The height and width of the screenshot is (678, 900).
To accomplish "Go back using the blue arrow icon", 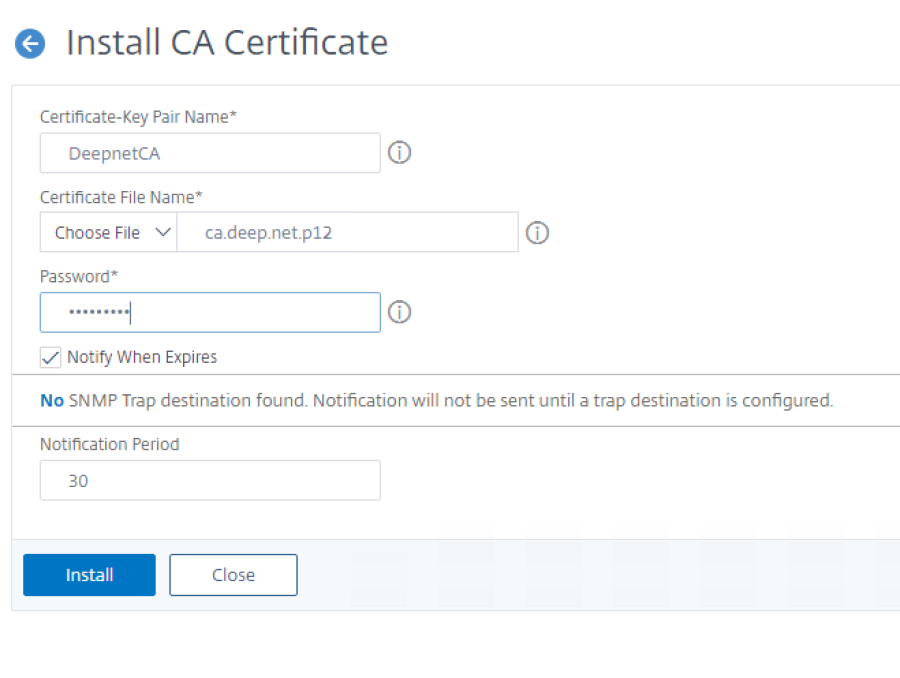I will tap(31, 44).
